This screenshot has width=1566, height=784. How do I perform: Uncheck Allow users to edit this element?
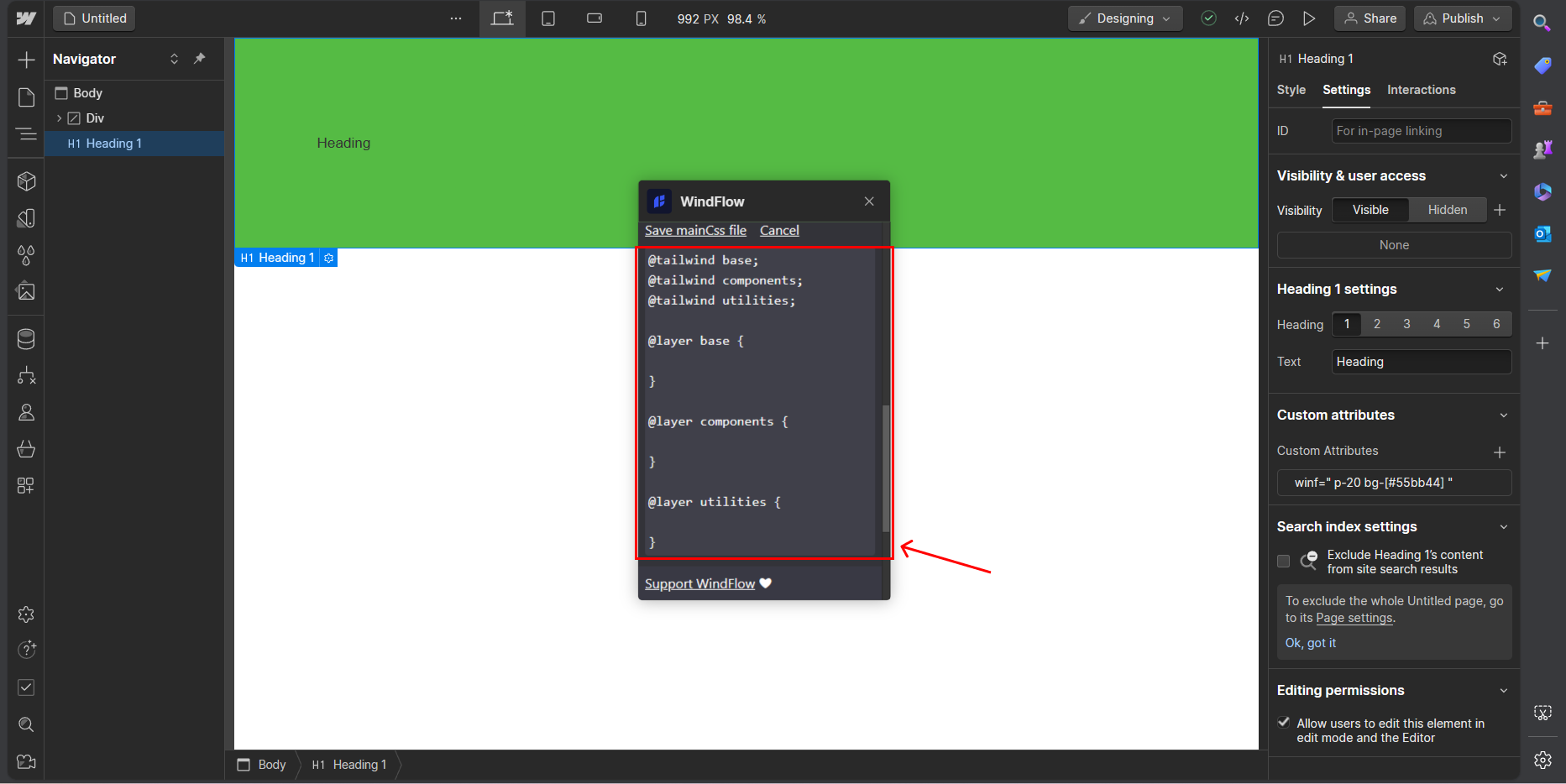coord(1283,723)
